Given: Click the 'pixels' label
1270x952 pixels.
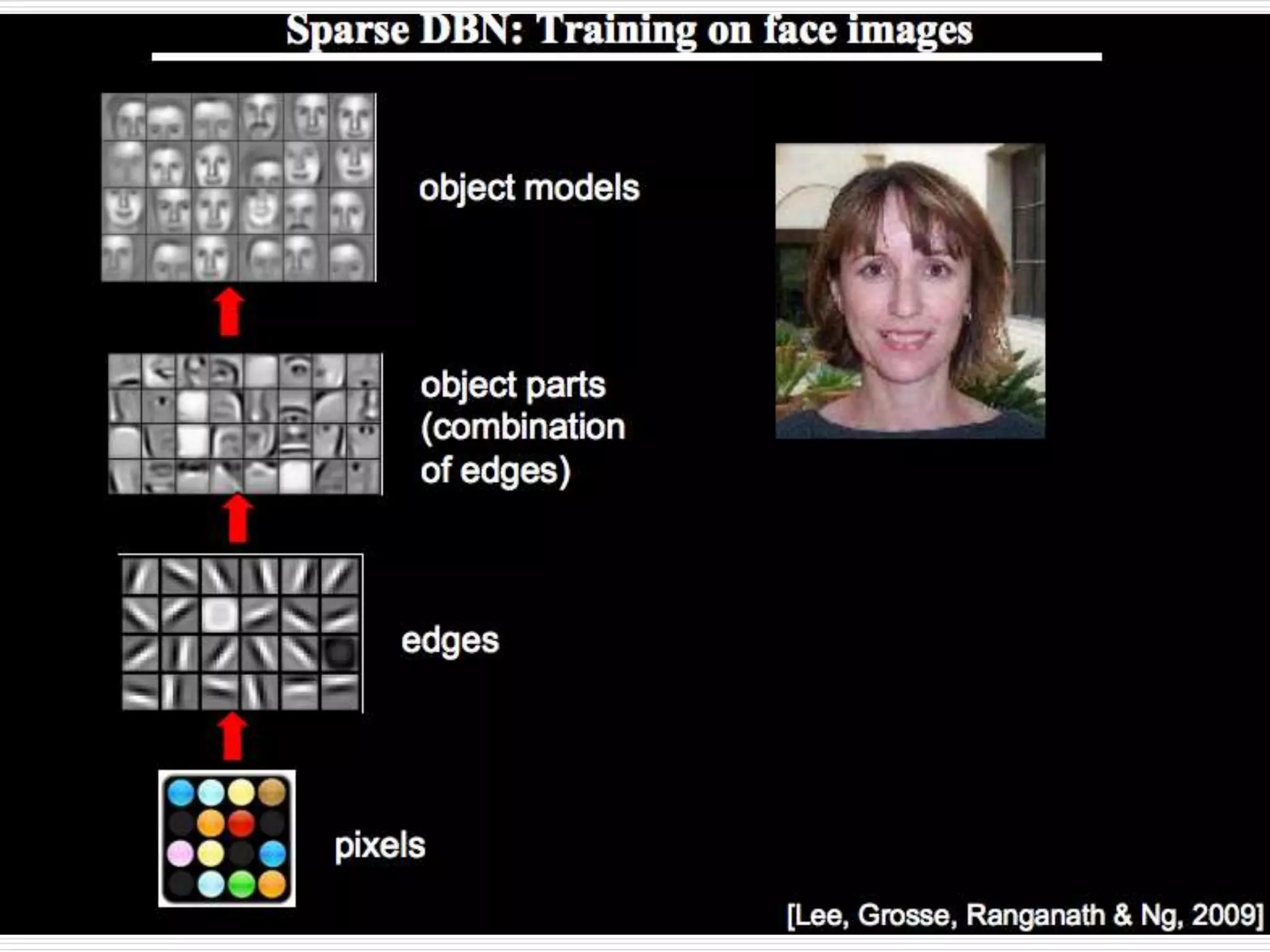Looking at the screenshot, I should (380, 845).
